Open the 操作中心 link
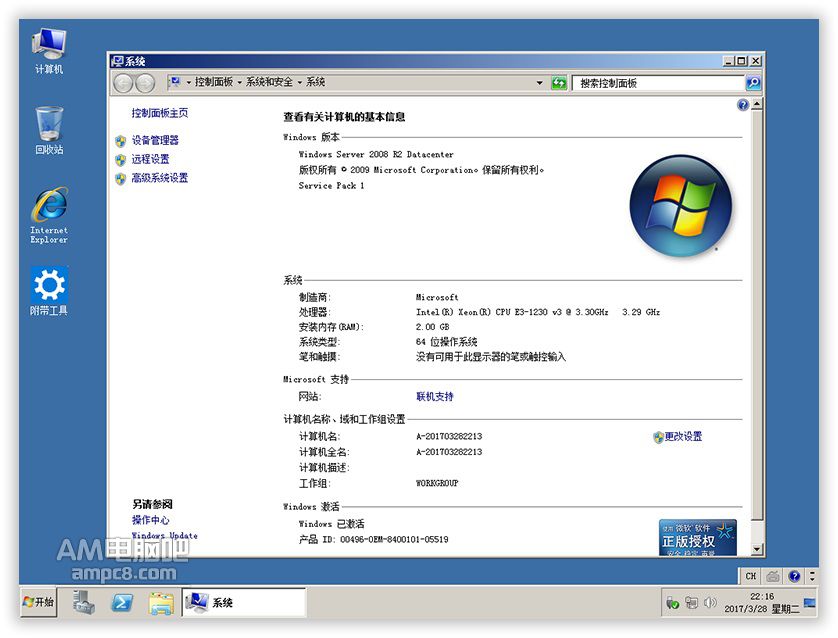This screenshot has width=838, height=638. click(x=150, y=520)
